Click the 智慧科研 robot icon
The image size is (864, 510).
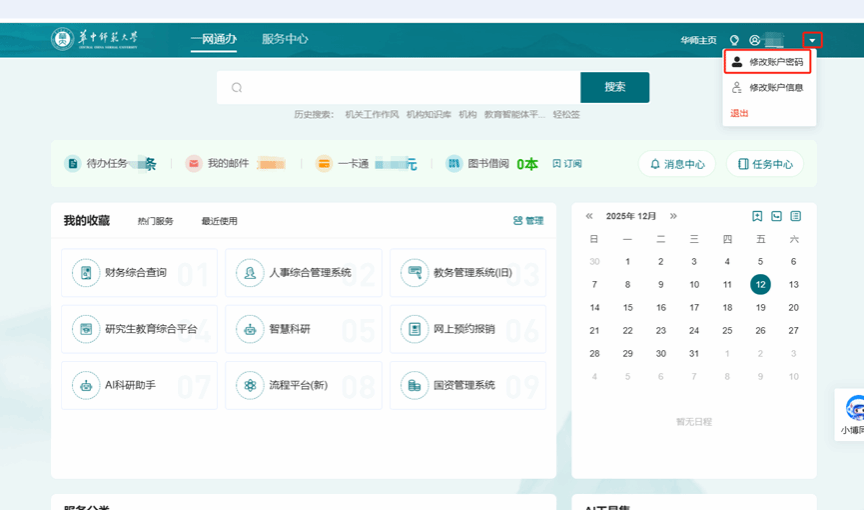251,329
